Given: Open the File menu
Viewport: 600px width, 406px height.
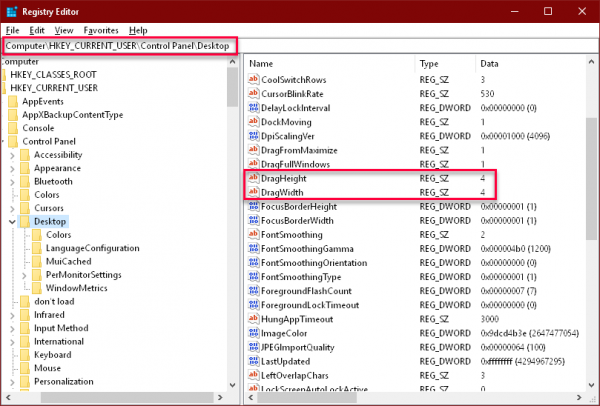Looking at the screenshot, I should tap(13, 30).
